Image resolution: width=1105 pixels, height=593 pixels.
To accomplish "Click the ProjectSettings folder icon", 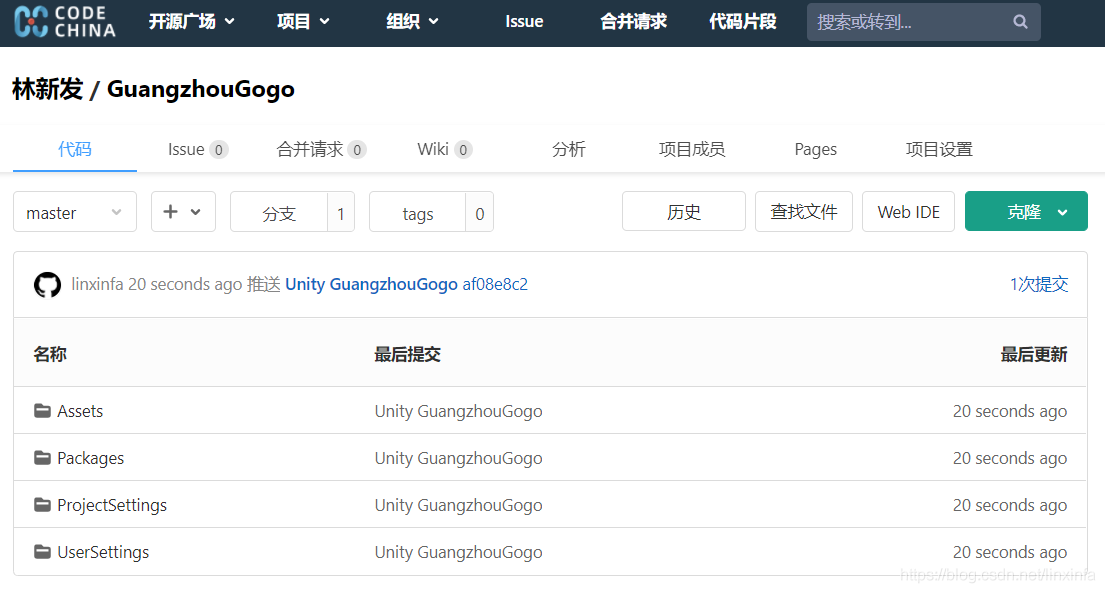I will click(x=42, y=505).
